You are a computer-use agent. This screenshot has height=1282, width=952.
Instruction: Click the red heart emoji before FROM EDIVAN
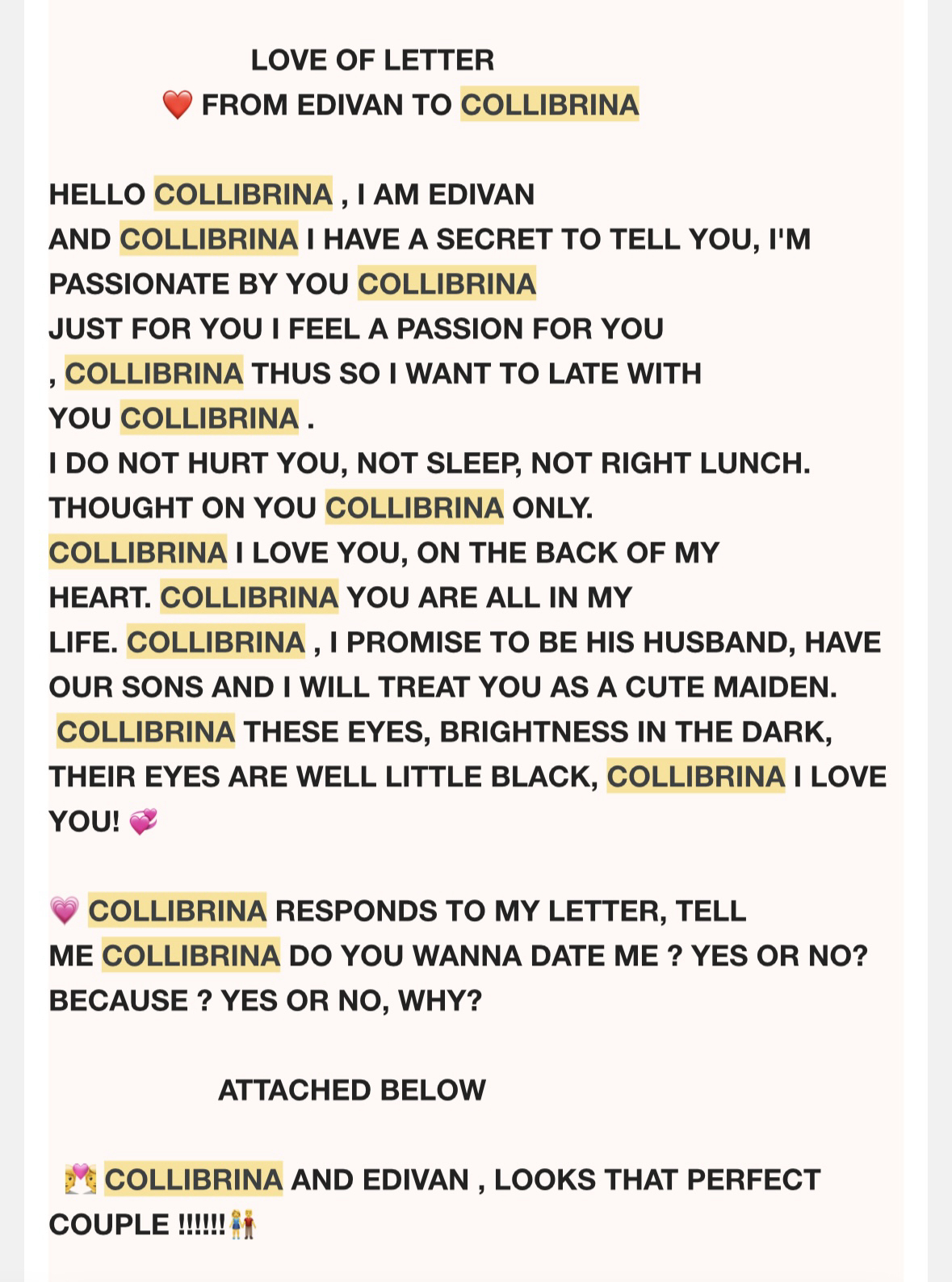(x=177, y=105)
